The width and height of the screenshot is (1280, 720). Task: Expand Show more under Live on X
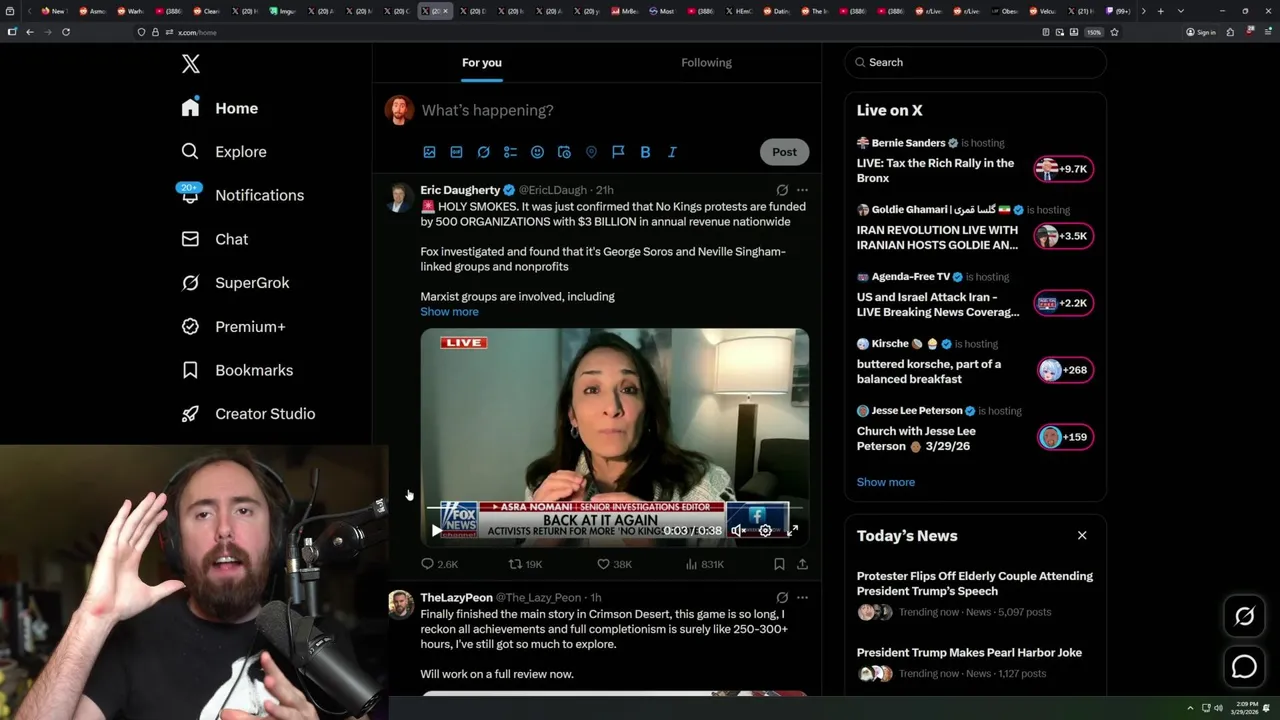click(x=886, y=482)
